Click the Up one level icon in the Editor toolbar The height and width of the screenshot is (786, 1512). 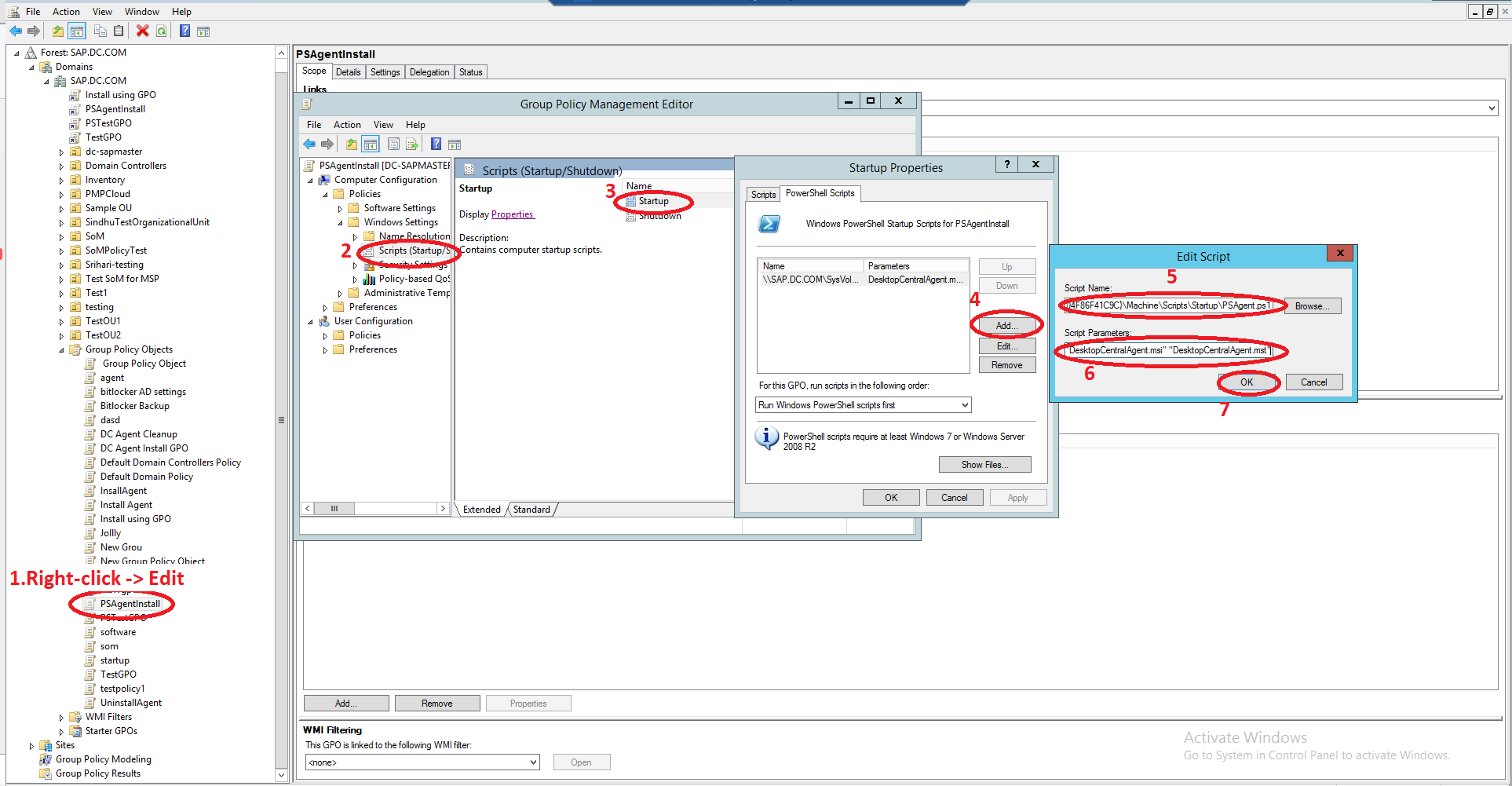352,144
